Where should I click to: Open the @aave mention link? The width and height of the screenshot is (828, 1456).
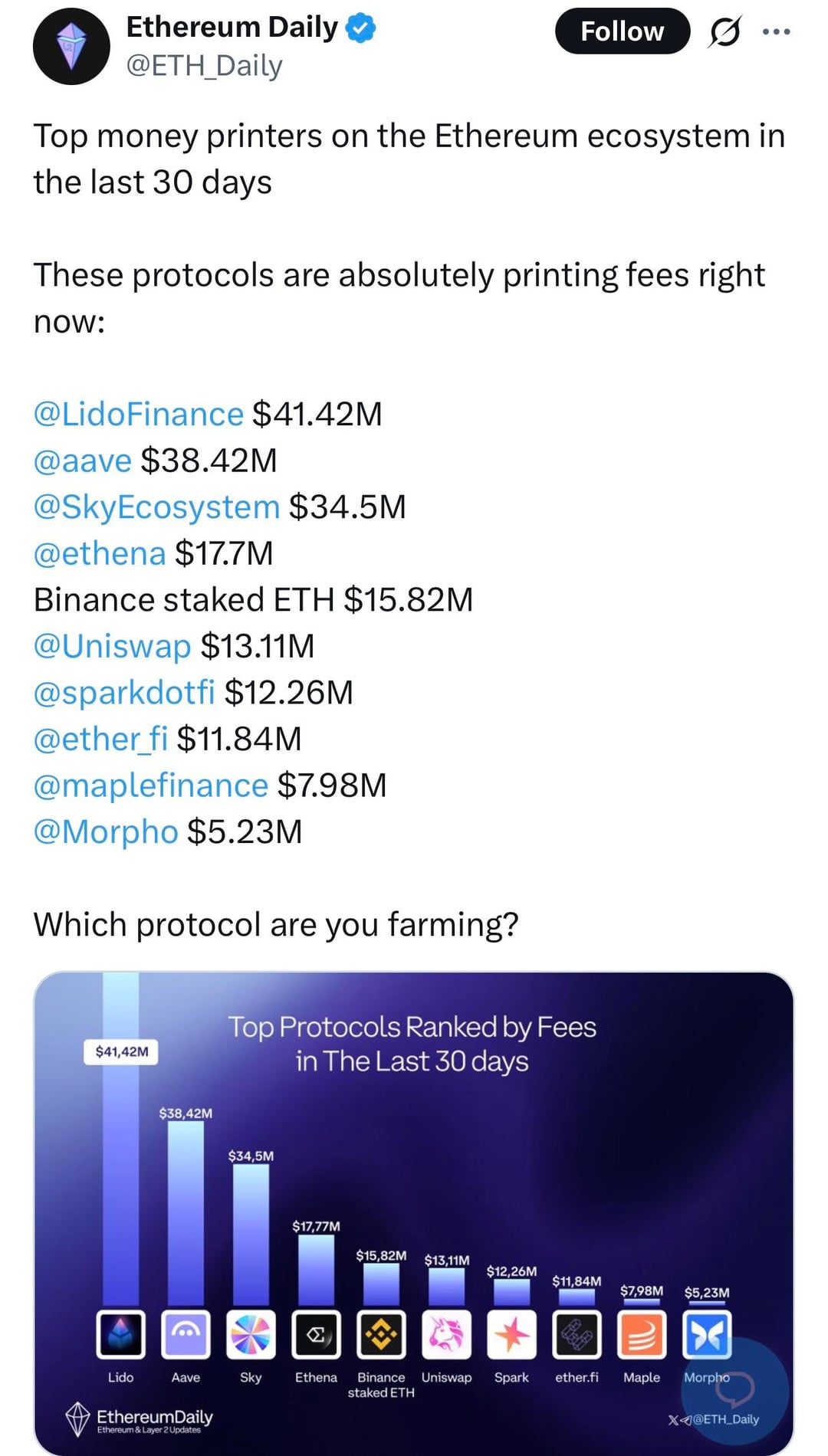[x=83, y=461]
